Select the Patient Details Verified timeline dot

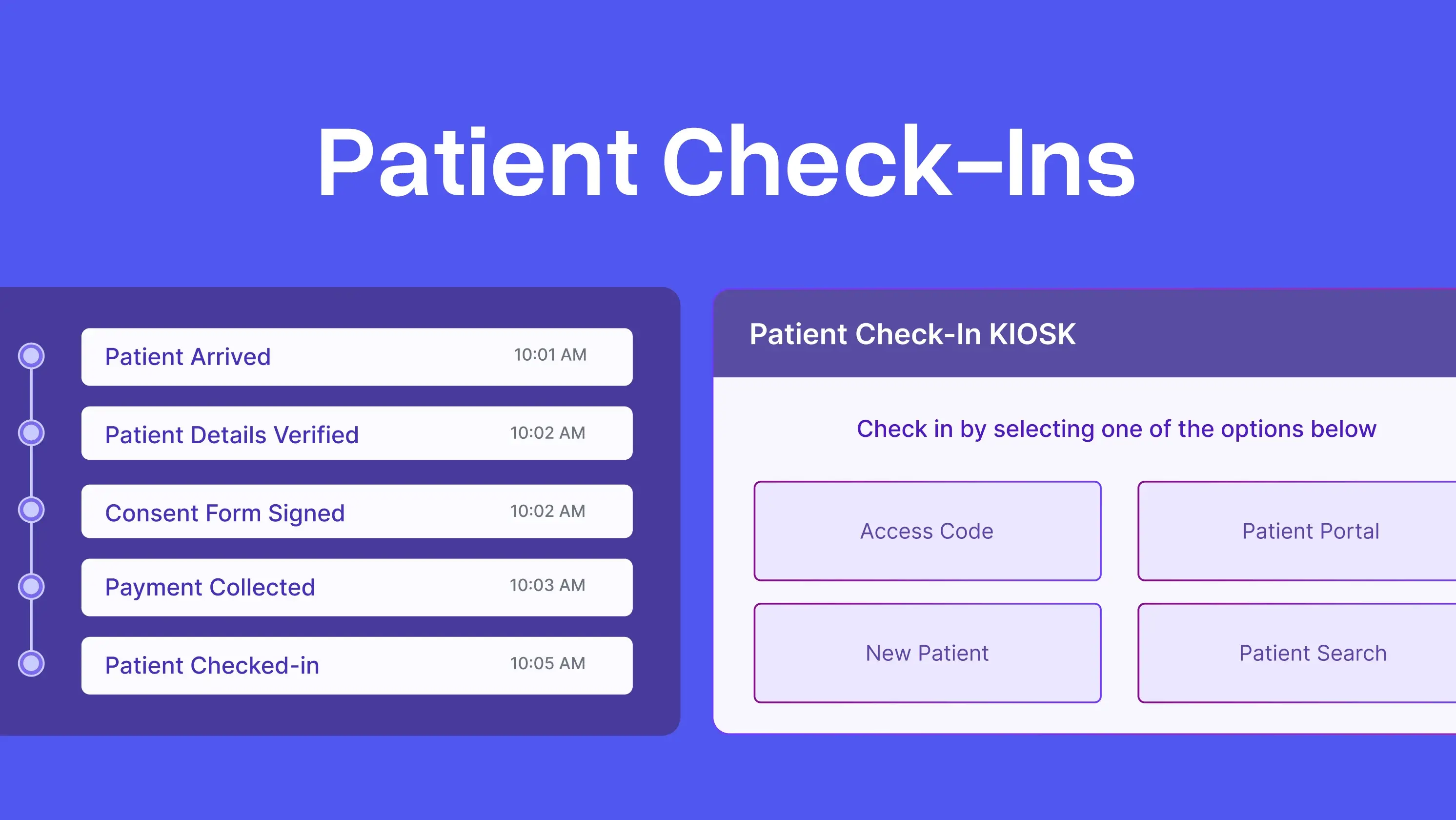[x=32, y=432]
